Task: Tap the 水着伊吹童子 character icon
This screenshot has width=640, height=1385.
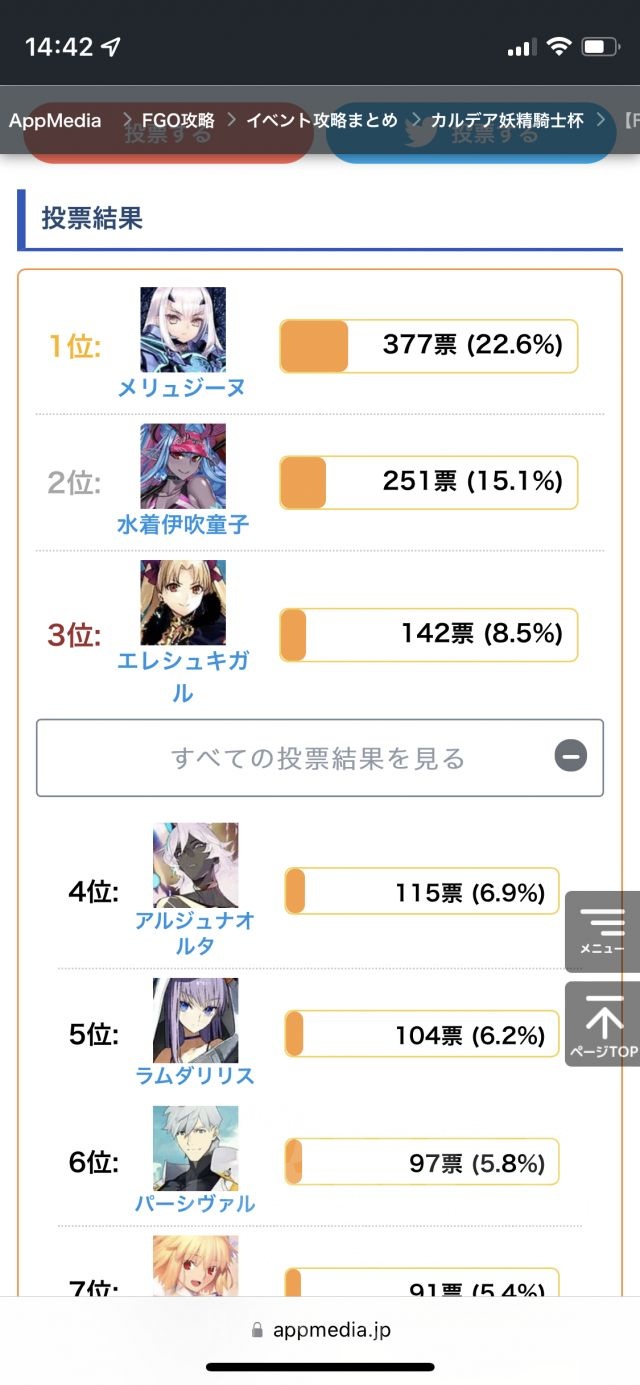Action: 183,465
